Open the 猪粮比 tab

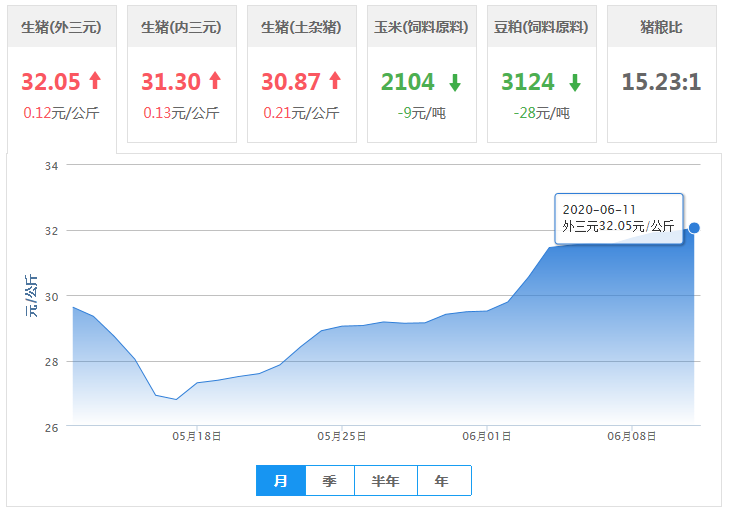tap(661, 27)
